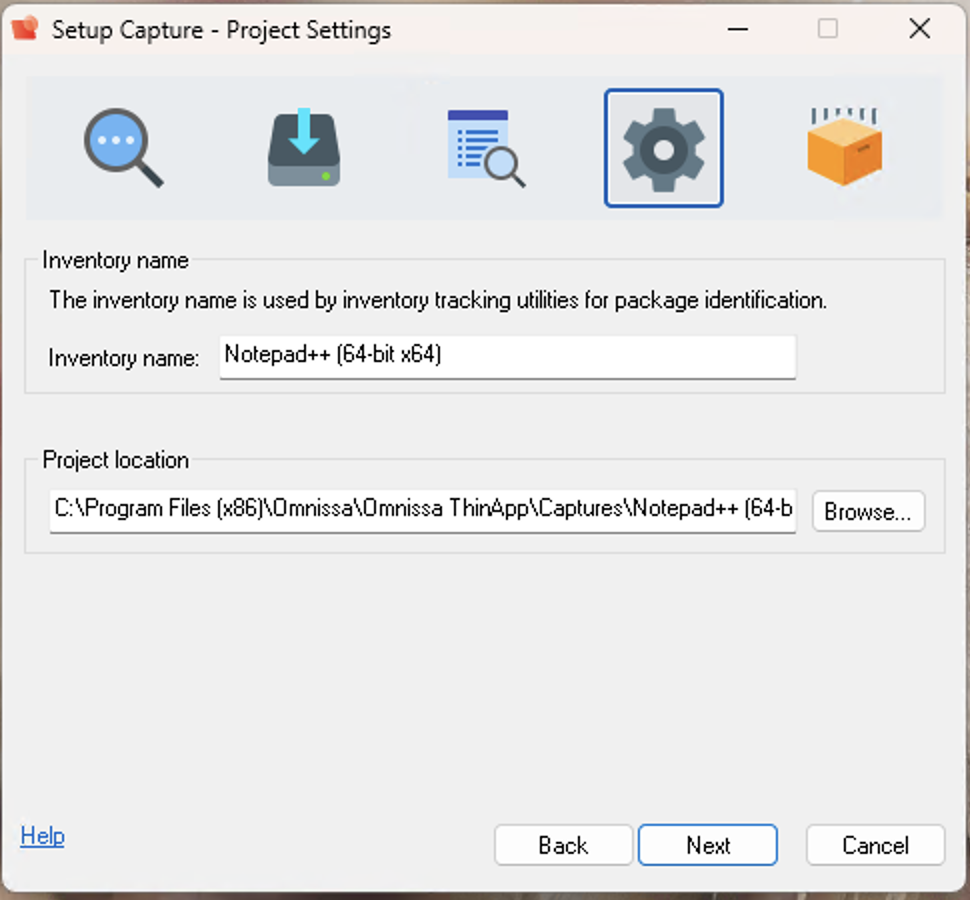Image resolution: width=970 pixels, height=900 pixels.
Task: Click the Notepad++ (64-bit x64) inventory text
Action: (333, 355)
